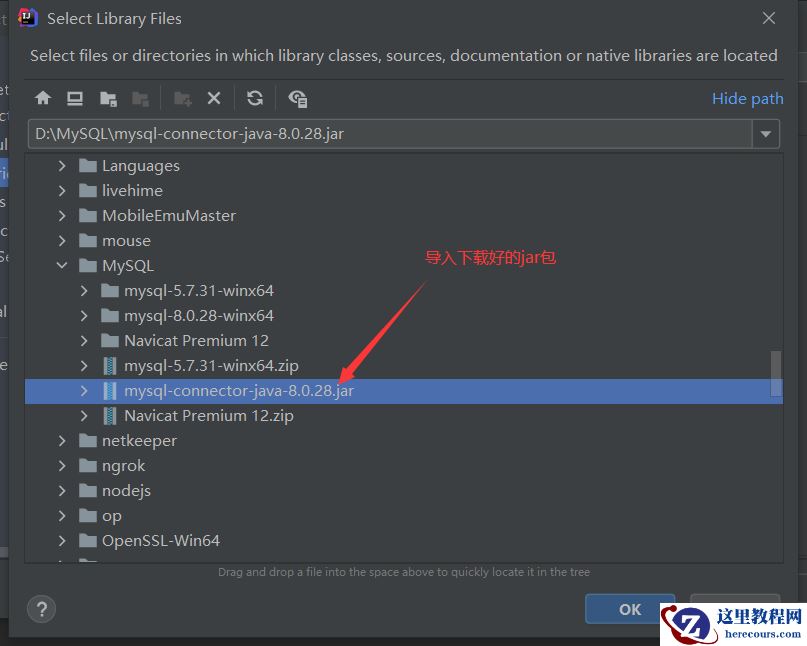
Task: Go to the Home directory icon
Action: point(43,98)
